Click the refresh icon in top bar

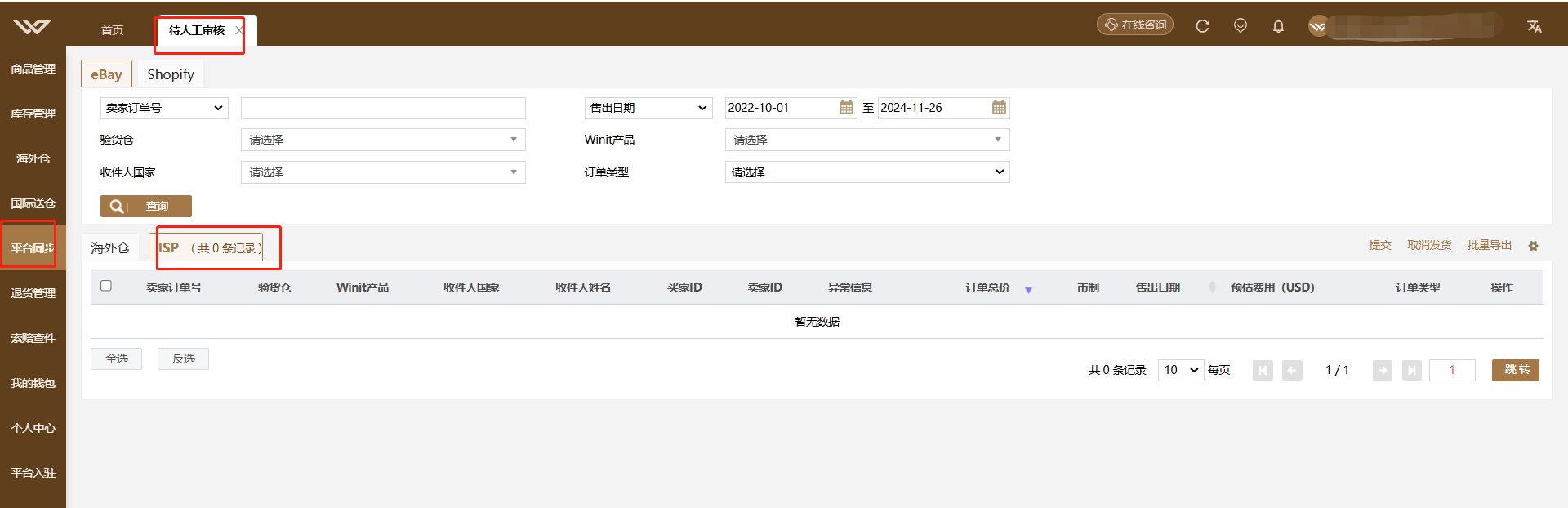click(x=1202, y=26)
